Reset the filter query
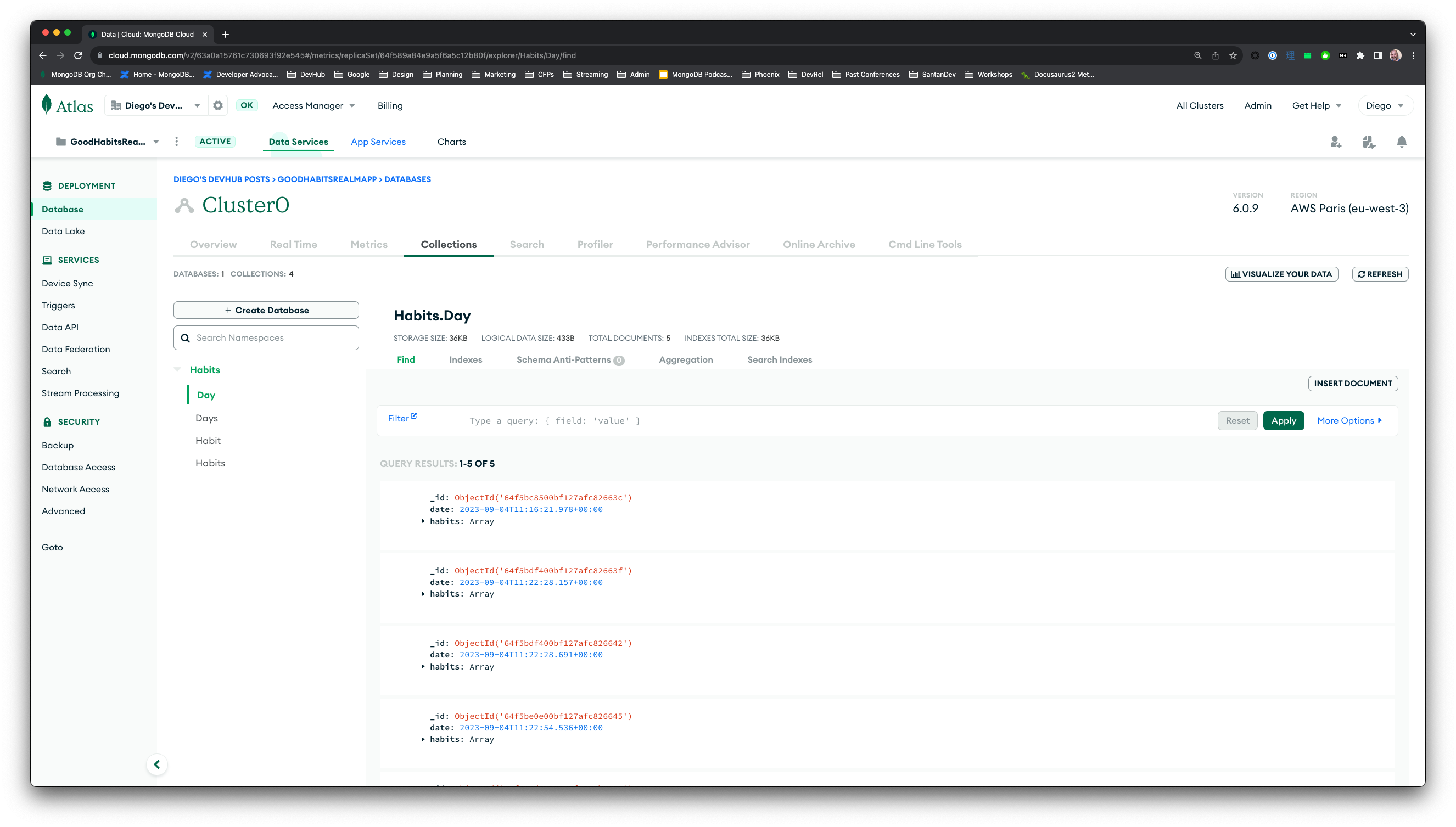1456x827 pixels. tap(1237, 420)
